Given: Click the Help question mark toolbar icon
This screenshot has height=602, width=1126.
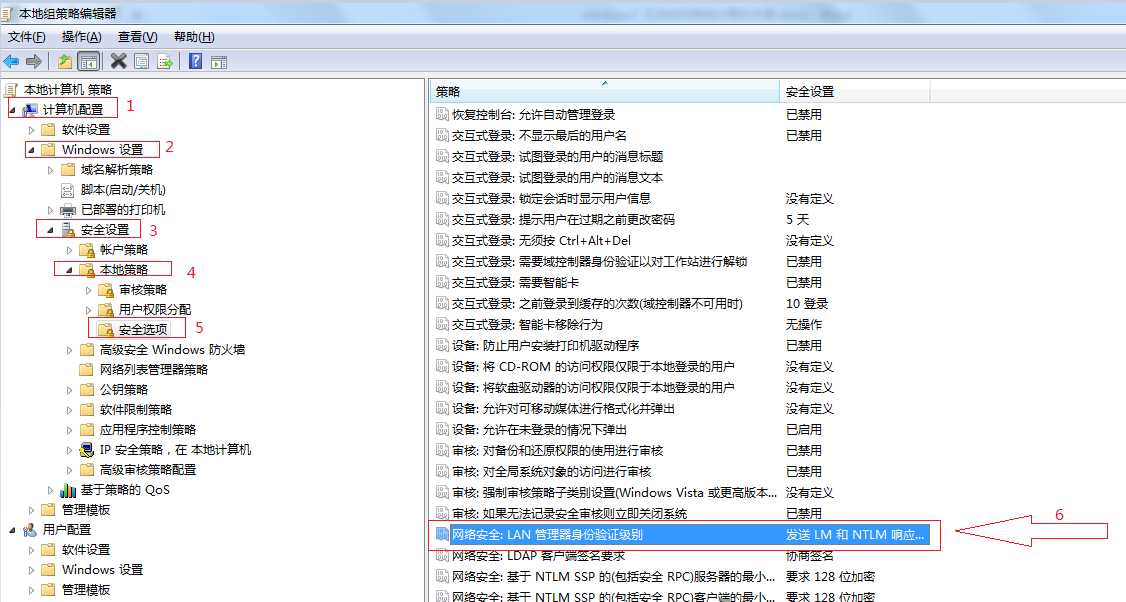Looking at the screenshot, I should coord(195,62).
